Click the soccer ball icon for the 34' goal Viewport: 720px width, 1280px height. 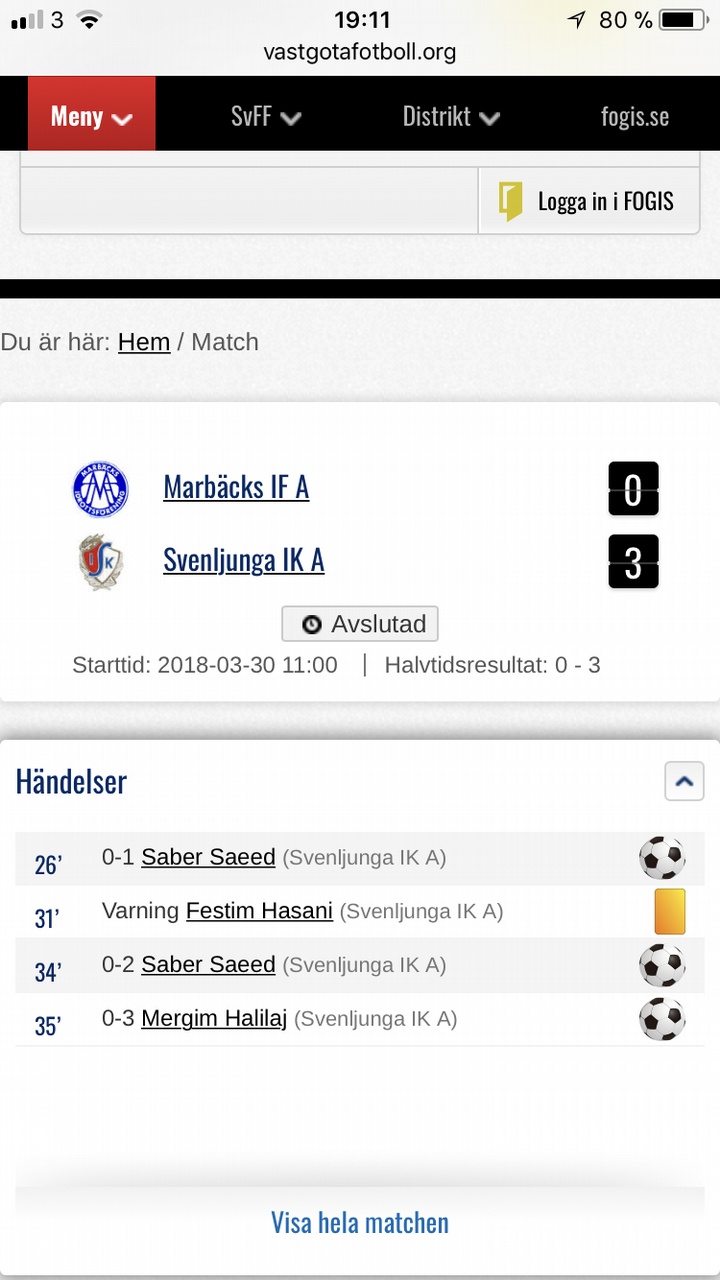[x=662, y=966]
